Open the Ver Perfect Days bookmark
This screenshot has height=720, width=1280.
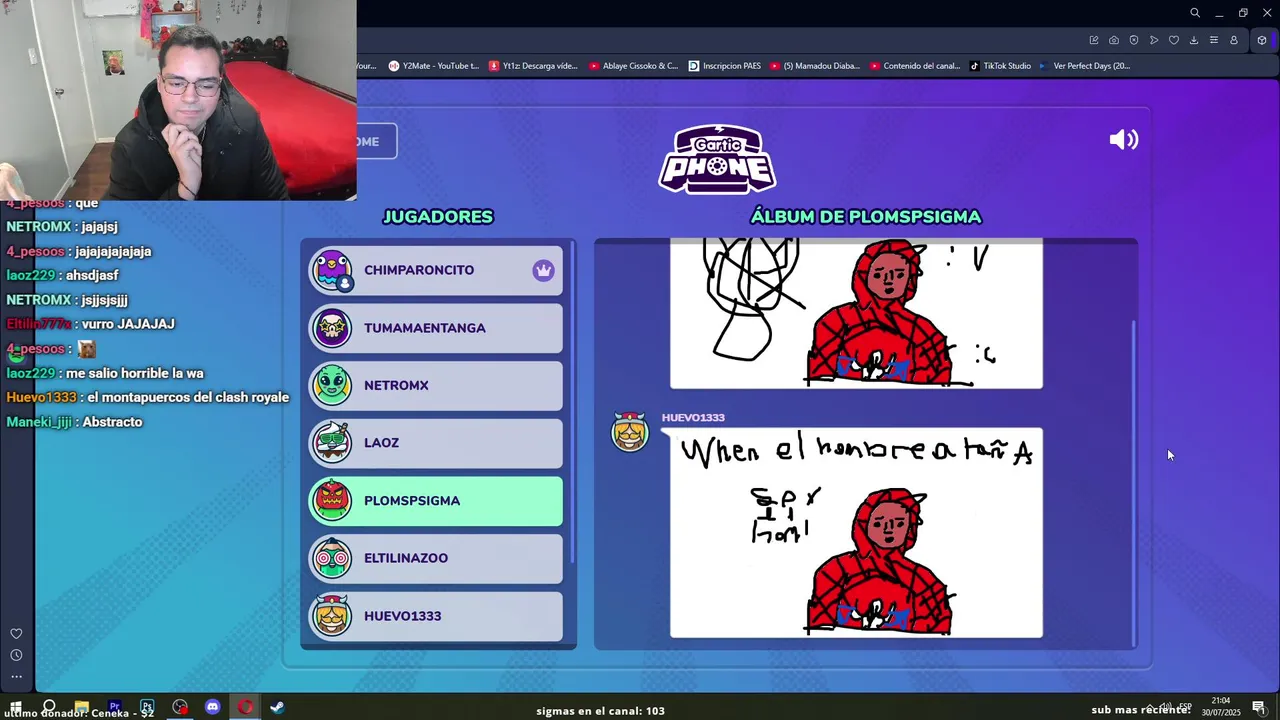(x=1084, y=66)
